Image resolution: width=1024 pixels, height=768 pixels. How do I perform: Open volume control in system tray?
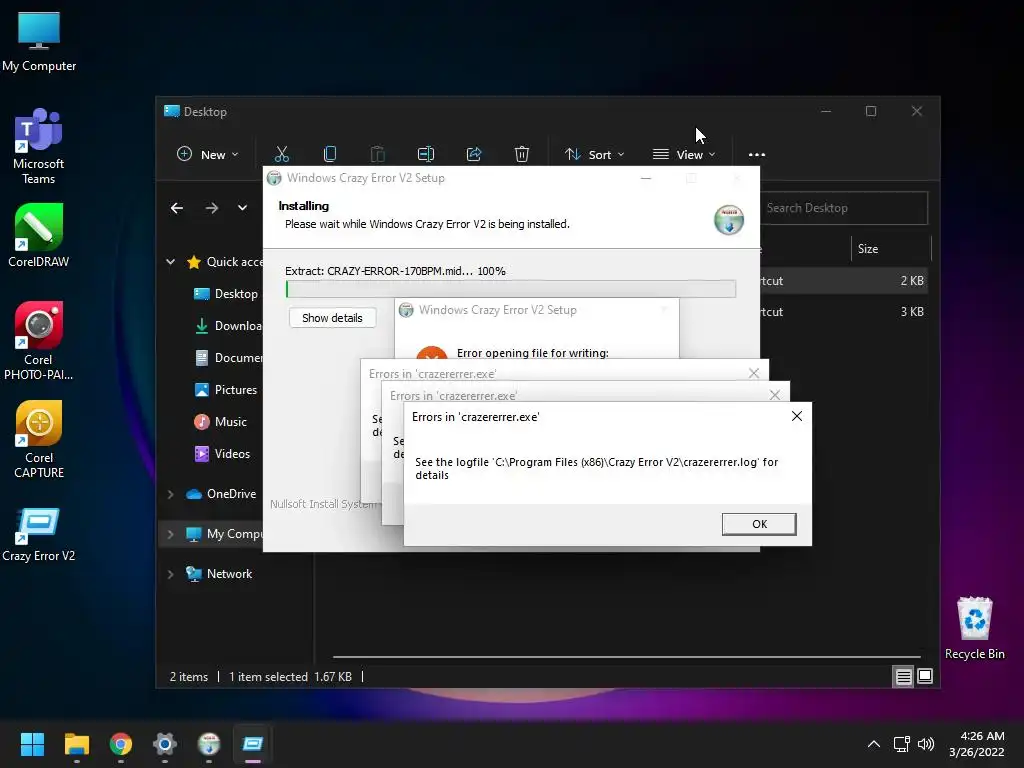click(925, 744)
